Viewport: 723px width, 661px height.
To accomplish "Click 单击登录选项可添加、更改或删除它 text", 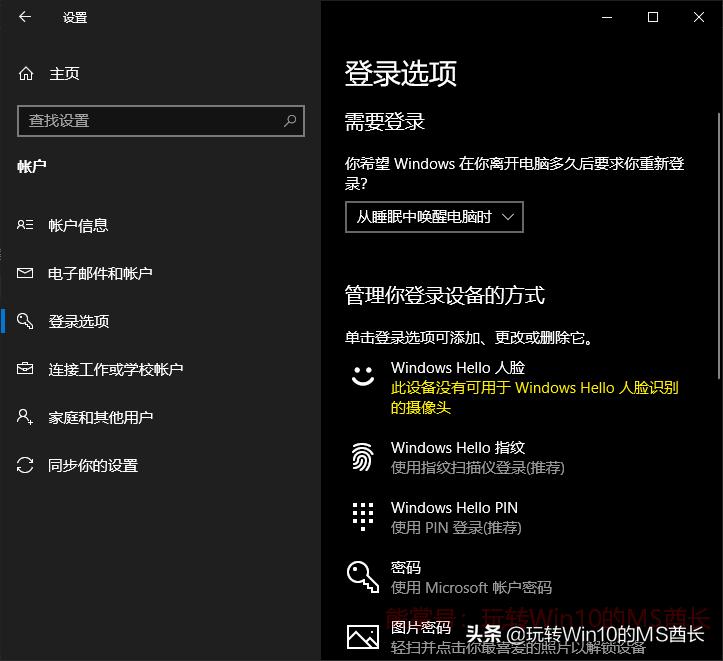I will (468, 337).
